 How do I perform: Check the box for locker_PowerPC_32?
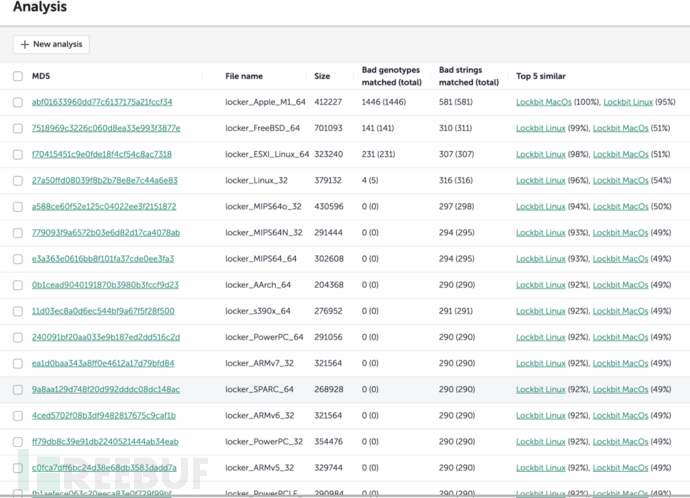[18, 442]
